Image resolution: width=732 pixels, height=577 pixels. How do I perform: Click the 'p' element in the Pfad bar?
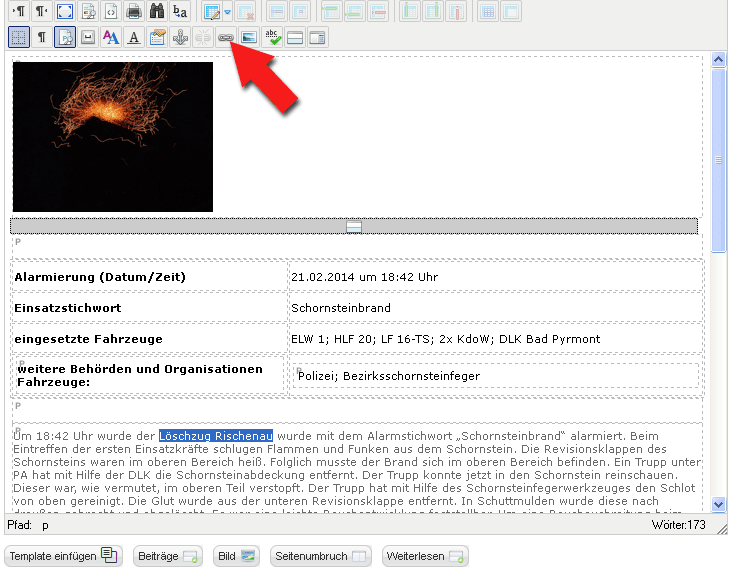(45, 525)
